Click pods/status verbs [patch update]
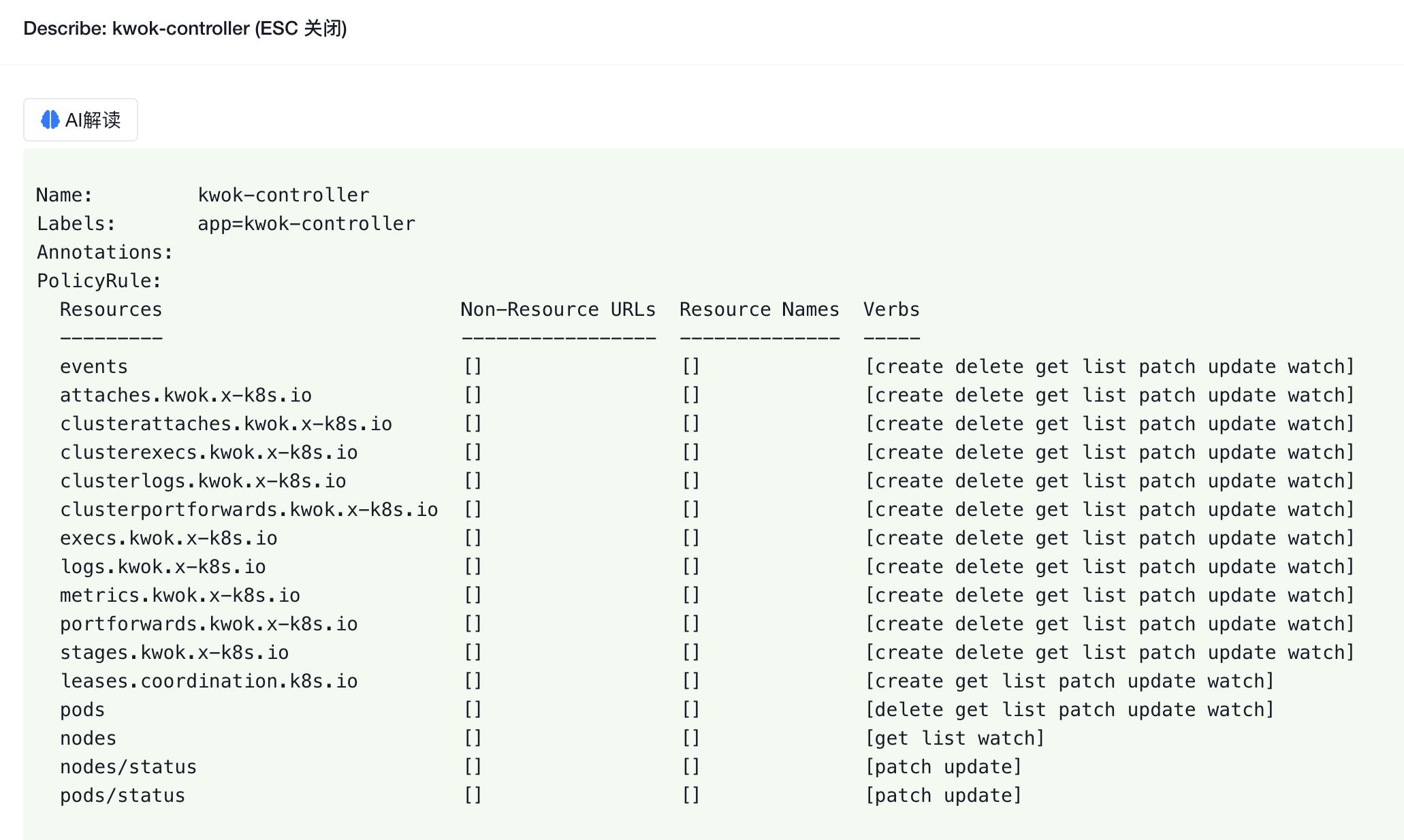Screen dimensions: 1404x840 click(944, 796)
